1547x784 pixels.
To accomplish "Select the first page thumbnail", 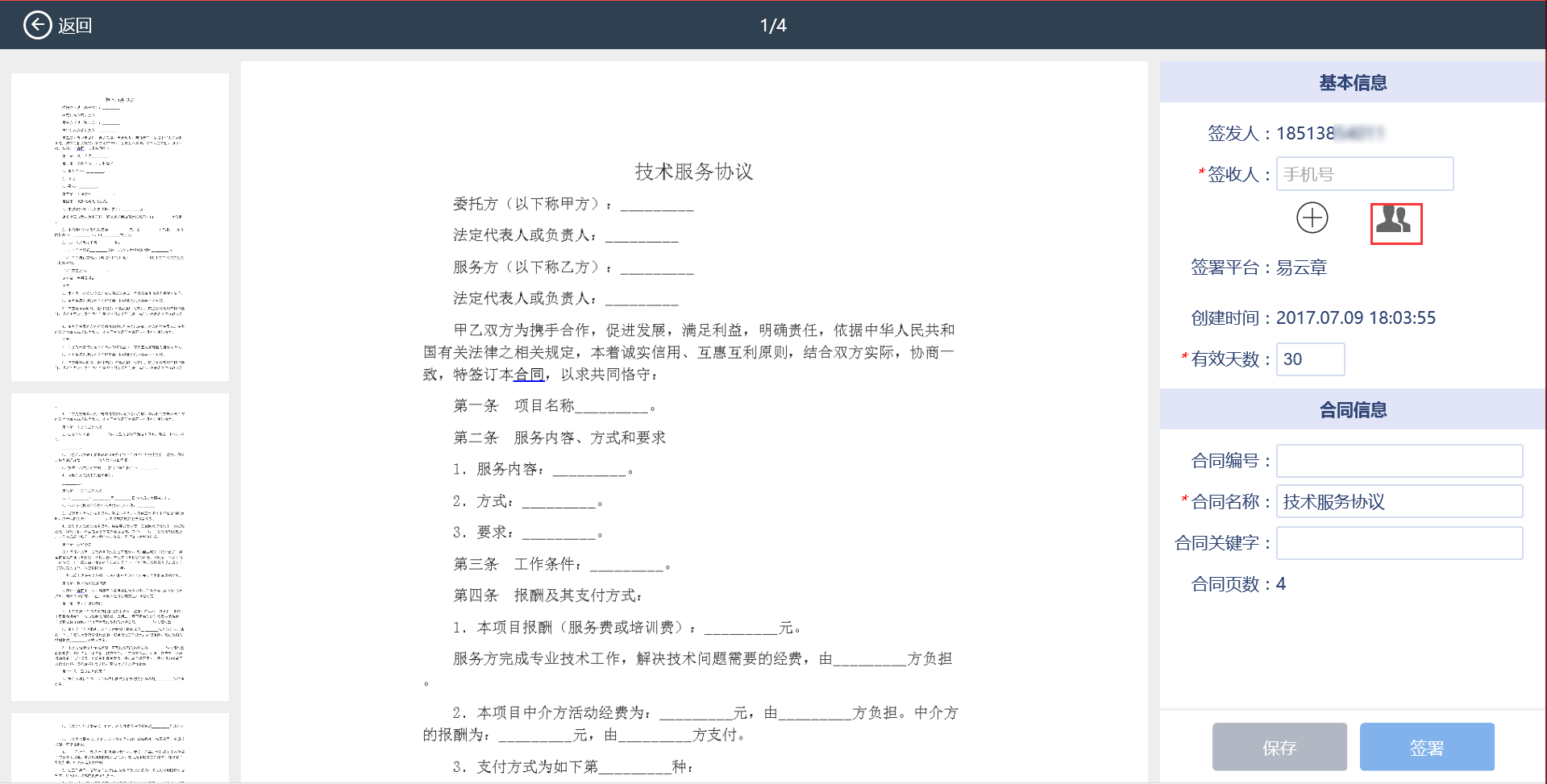I will point(120,226).
